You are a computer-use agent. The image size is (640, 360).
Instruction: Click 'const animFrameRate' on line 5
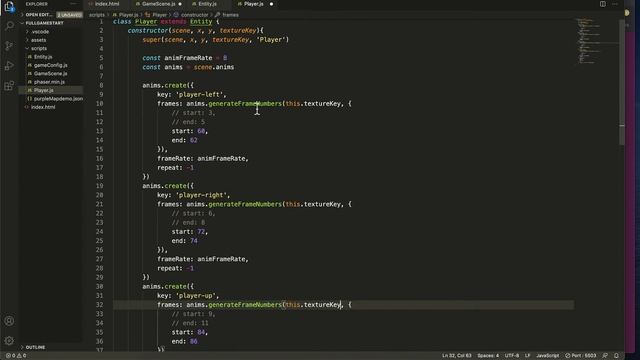[x=177, y=58]
